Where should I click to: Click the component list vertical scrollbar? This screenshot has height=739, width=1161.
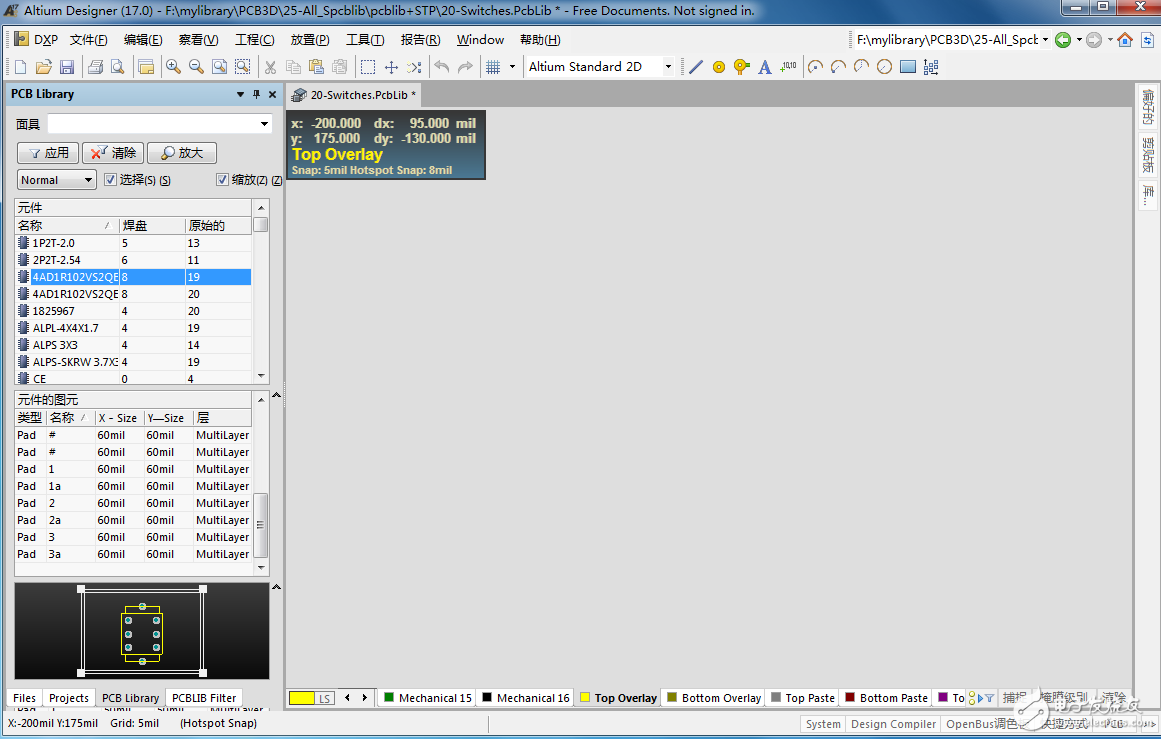click(x=261, y=292)
